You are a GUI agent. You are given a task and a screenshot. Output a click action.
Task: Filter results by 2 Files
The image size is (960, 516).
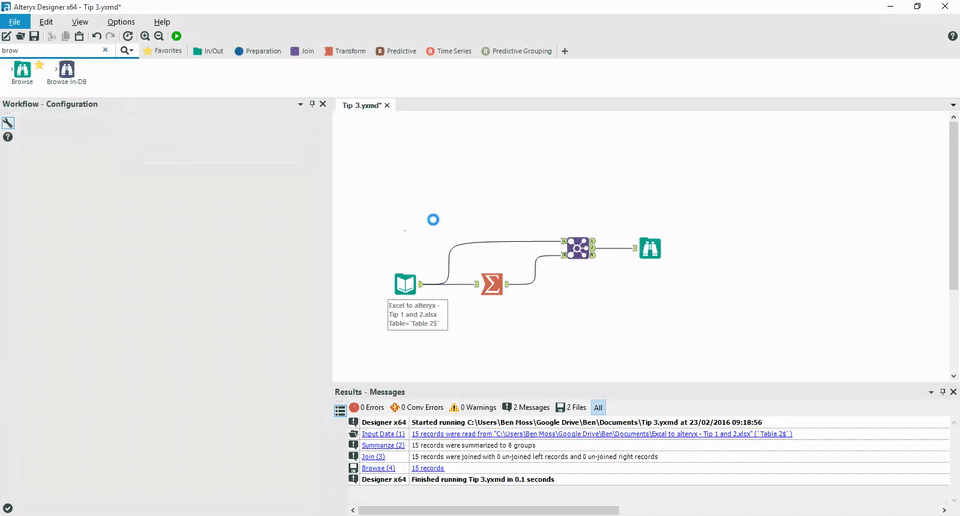(x=571, y=407)
